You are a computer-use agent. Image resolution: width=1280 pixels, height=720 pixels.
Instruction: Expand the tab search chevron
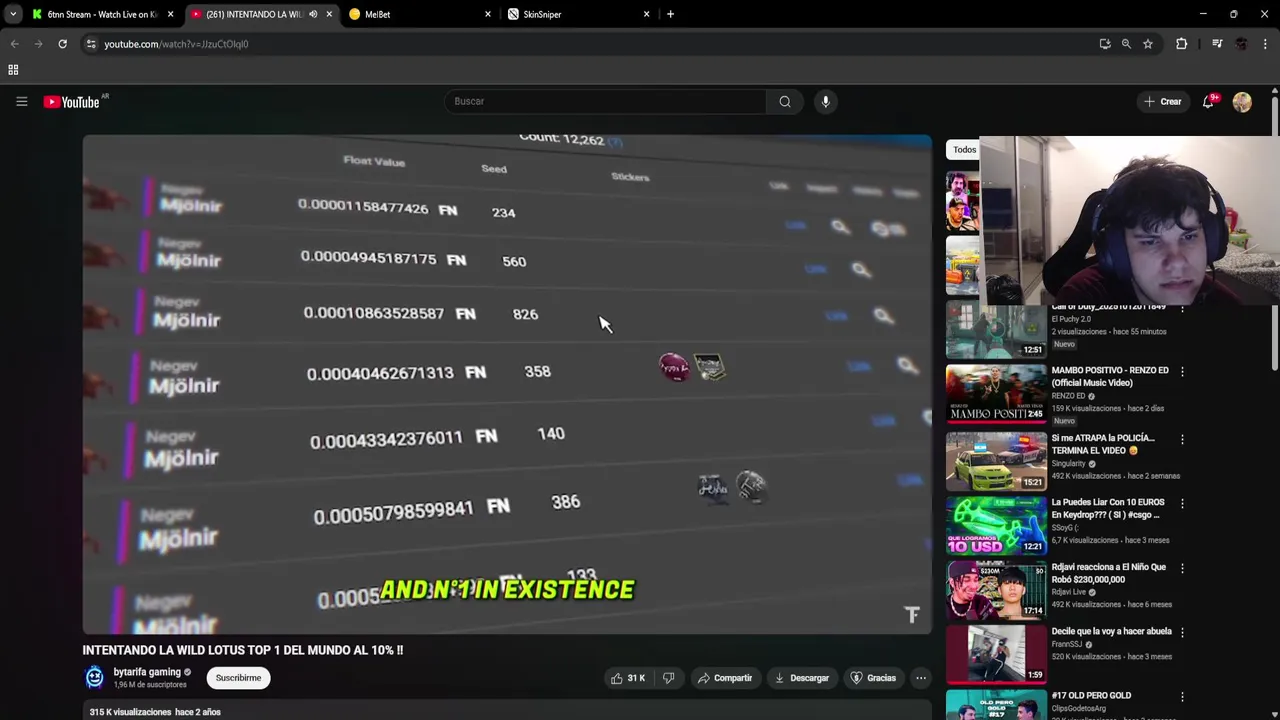[12, 14]
